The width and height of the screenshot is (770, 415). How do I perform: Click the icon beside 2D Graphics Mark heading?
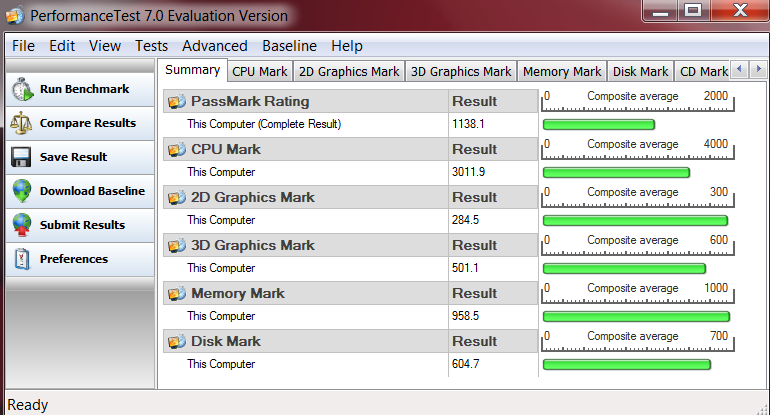[x=177, y=197]
